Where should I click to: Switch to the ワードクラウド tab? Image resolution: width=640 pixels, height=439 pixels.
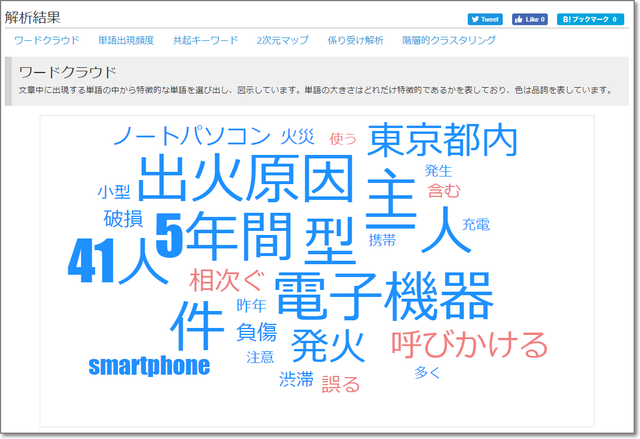[47, 40]
